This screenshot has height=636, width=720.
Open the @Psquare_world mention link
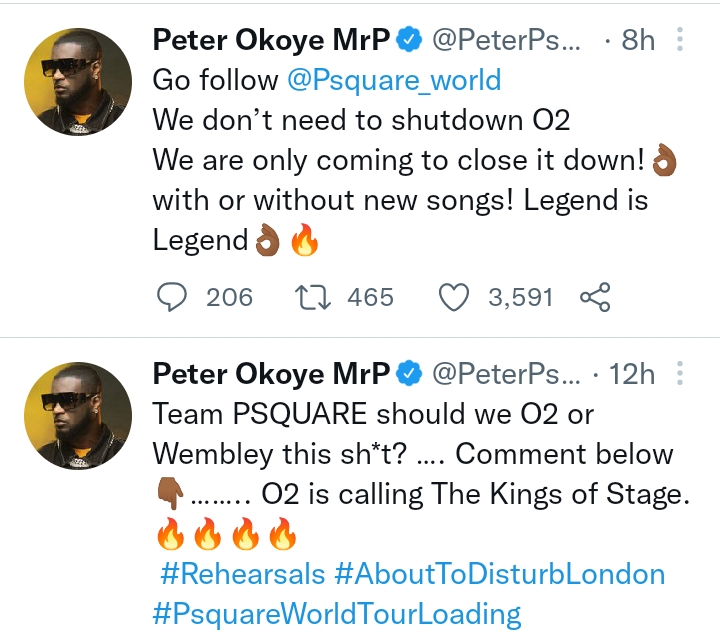pos(394,80)
